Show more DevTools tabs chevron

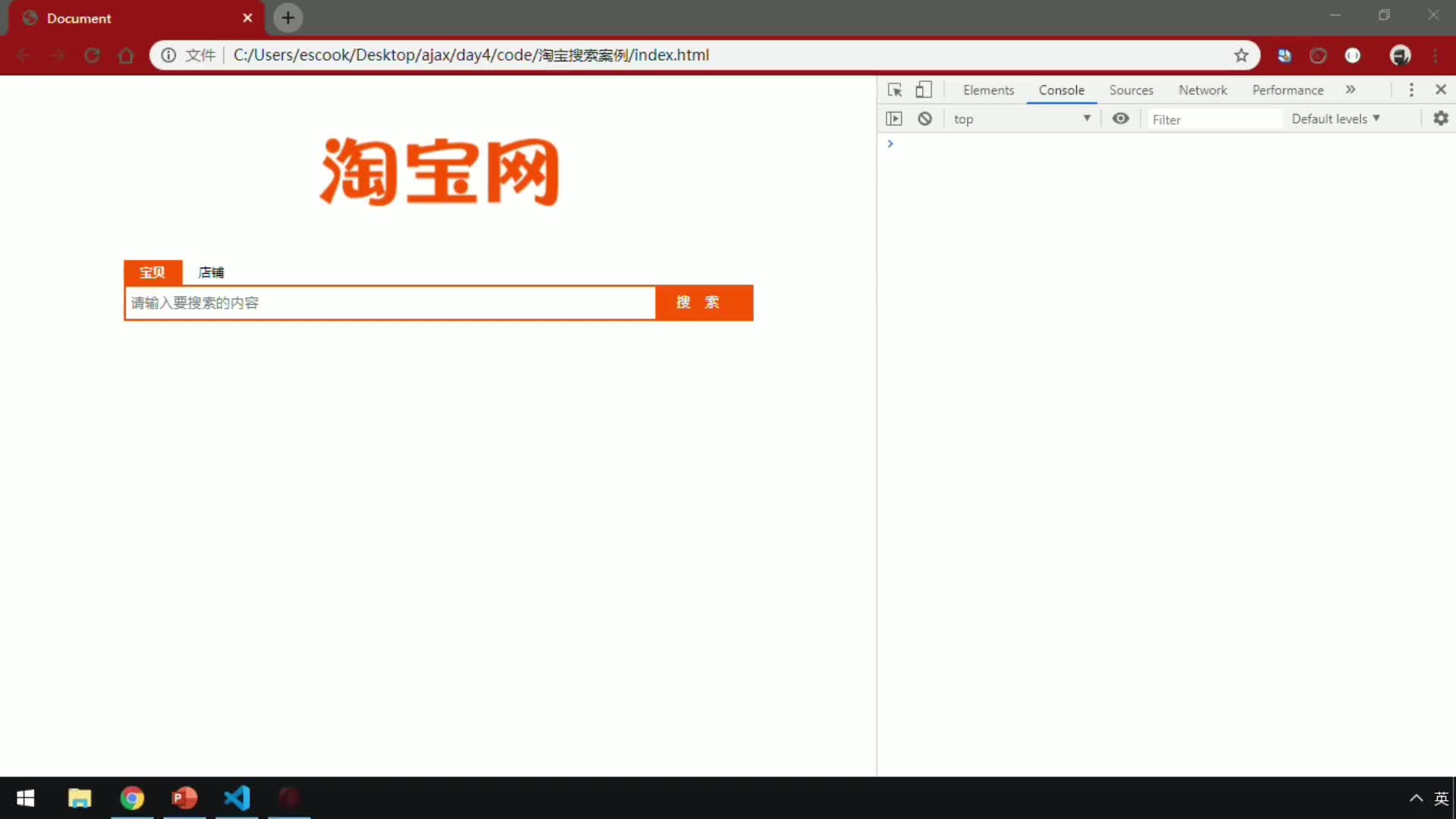tap(1351, 89)
